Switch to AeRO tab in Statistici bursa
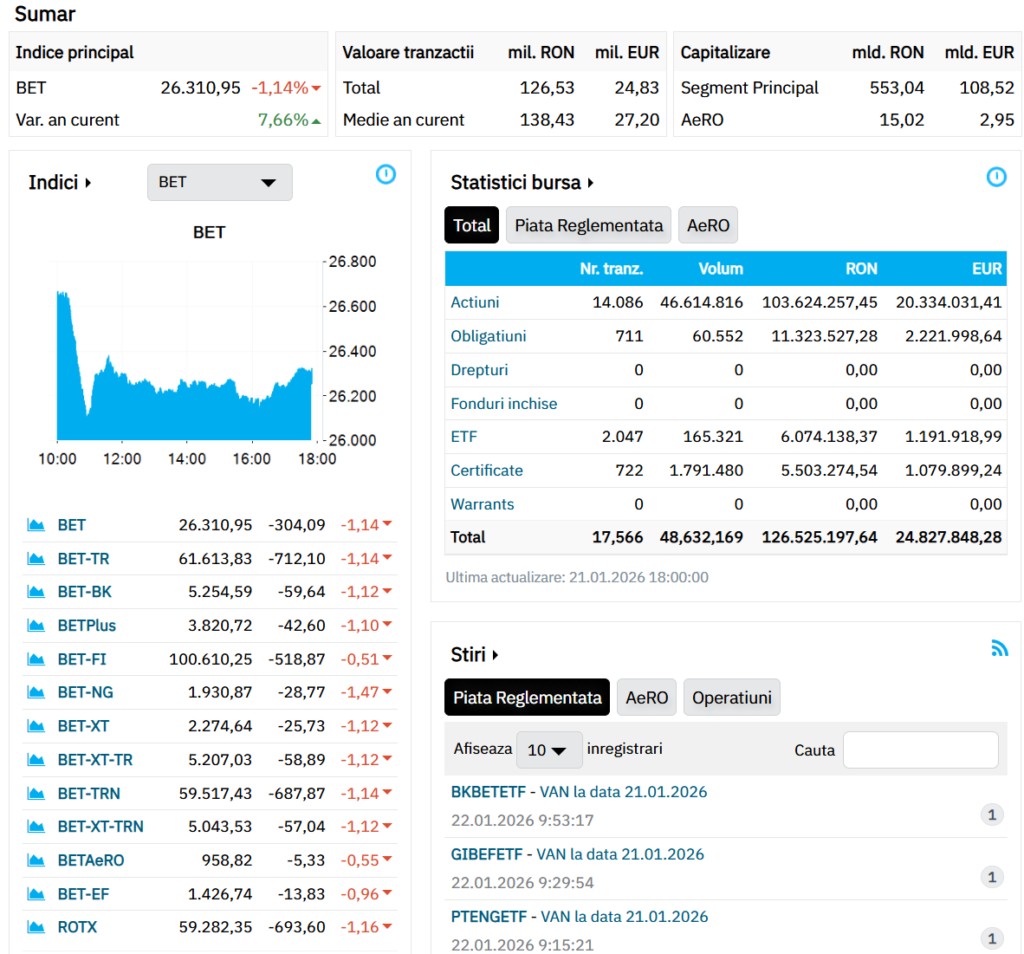This screenshot has width=1024, height=954. click(708, 226)
